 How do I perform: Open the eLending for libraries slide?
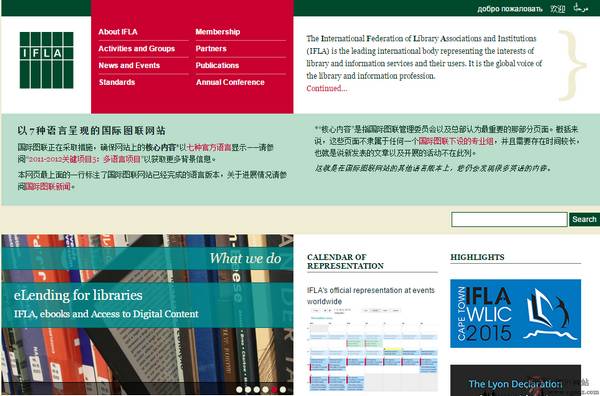[x=78, y=295]
